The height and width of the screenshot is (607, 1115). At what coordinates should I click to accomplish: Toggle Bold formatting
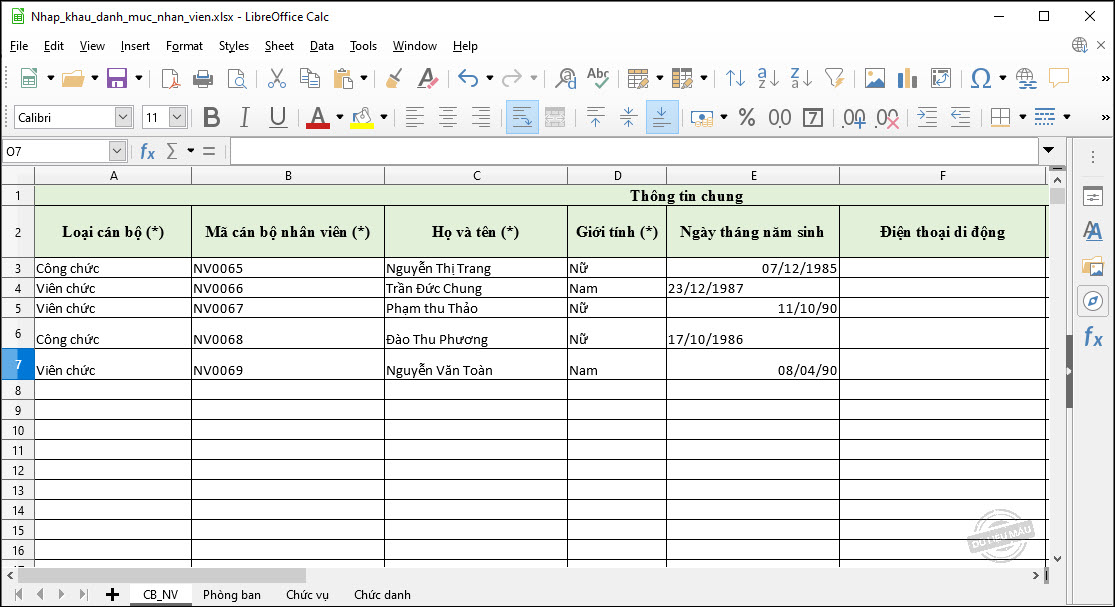pyautogui.click(x=211, y=117)
